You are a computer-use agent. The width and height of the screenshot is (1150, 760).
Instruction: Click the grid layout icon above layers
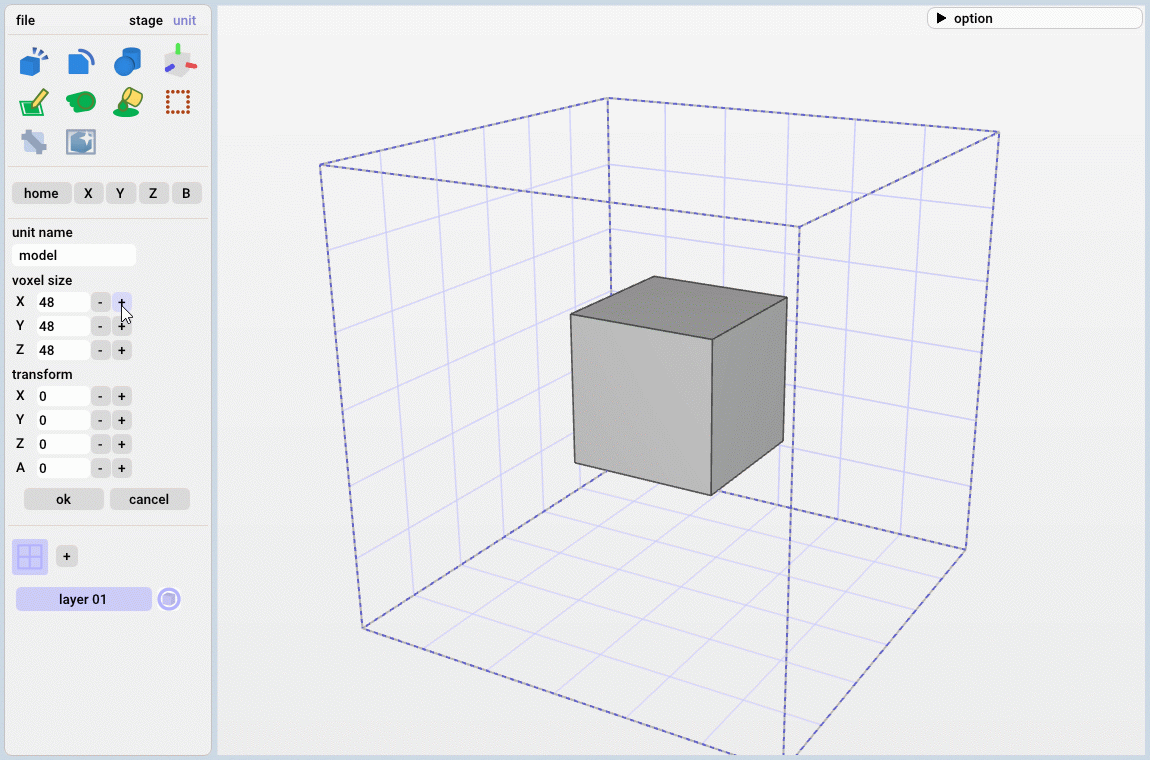pos(30,557)
